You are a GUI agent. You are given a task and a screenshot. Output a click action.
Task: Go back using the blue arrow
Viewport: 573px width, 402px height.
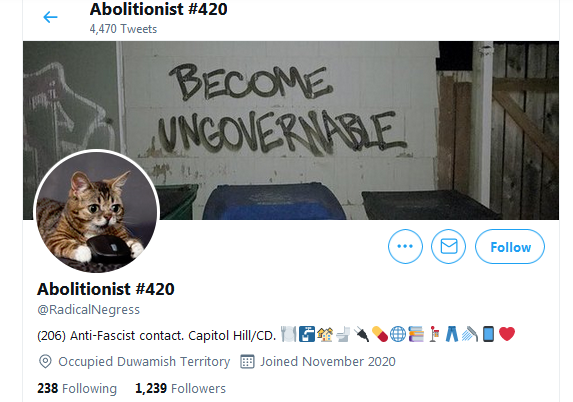point(50,17)
